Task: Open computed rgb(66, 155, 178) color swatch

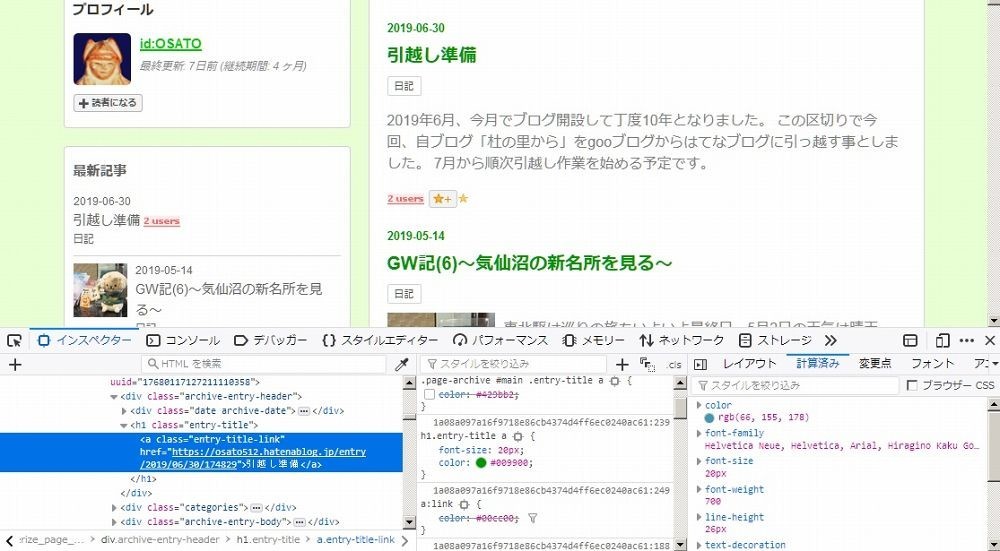Action: pos(709,418)
